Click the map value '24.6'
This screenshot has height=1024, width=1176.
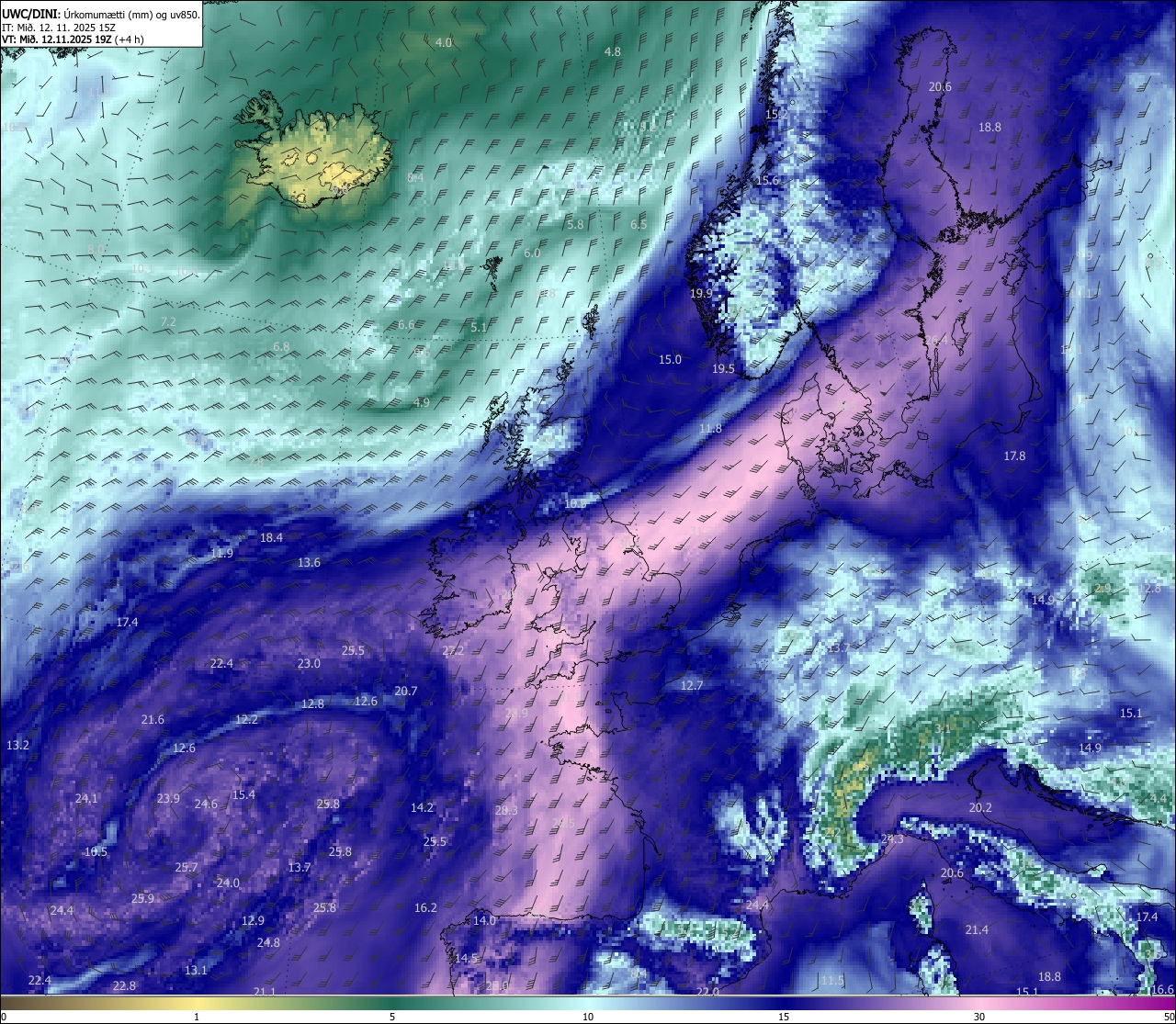[x=206, y=805]
